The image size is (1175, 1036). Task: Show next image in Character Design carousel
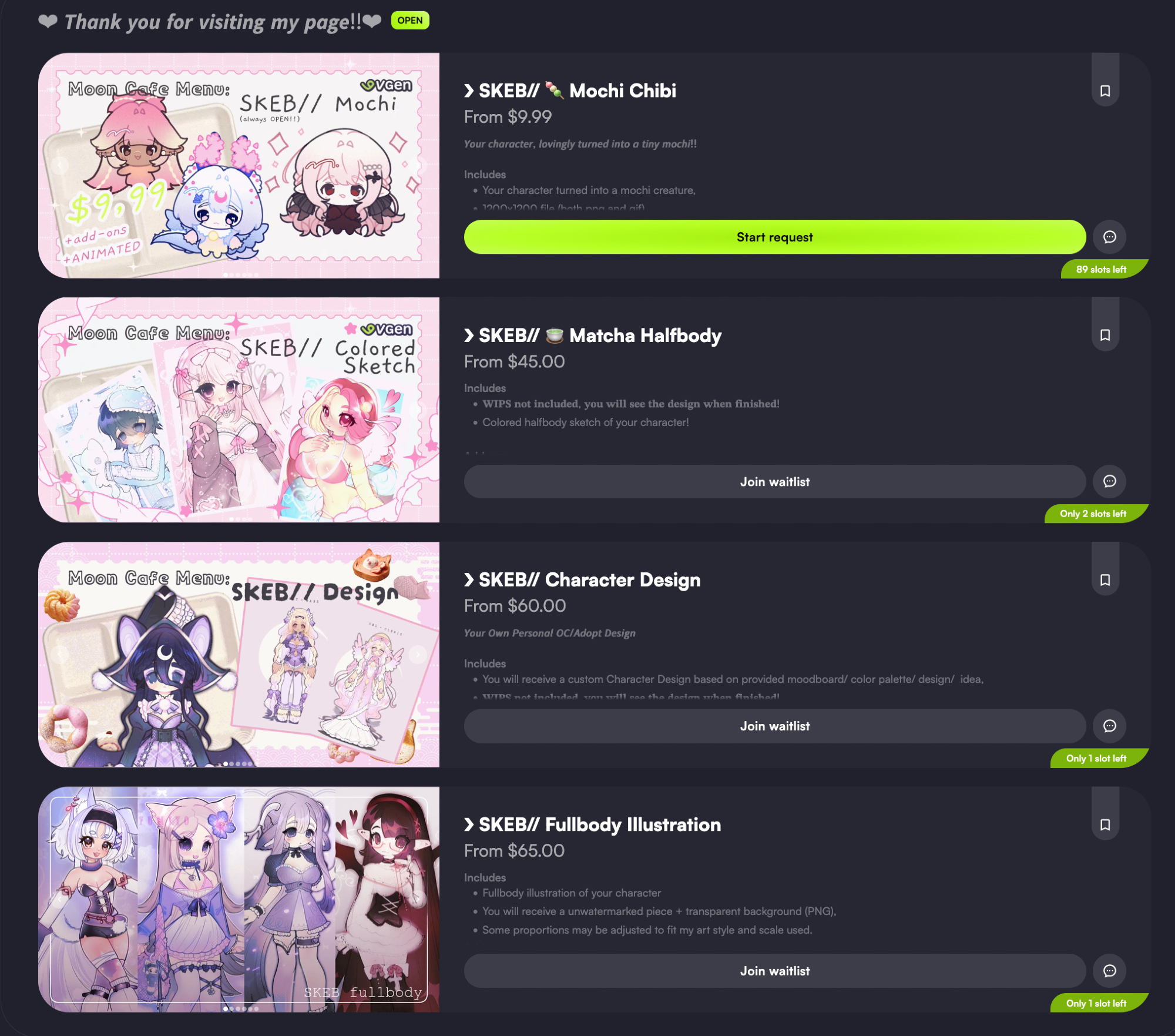click(x=418, y=654)
